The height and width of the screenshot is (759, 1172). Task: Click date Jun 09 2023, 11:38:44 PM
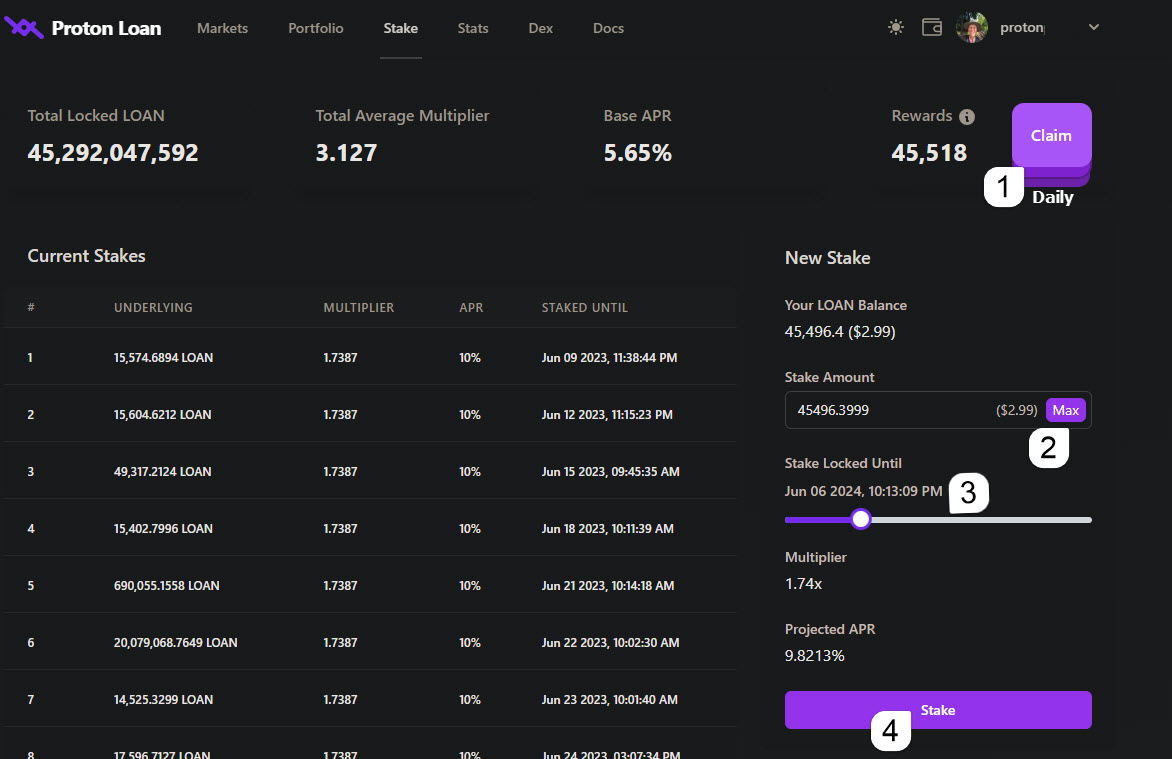609,357
